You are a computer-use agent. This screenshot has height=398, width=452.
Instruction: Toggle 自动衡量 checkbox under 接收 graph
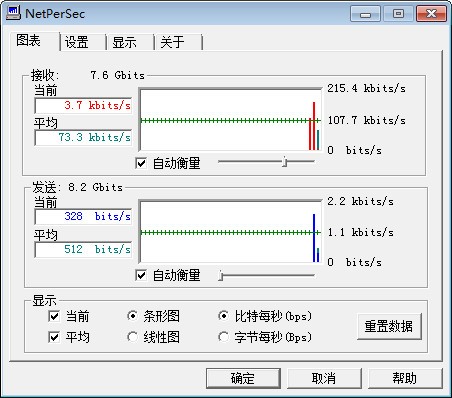141,163
